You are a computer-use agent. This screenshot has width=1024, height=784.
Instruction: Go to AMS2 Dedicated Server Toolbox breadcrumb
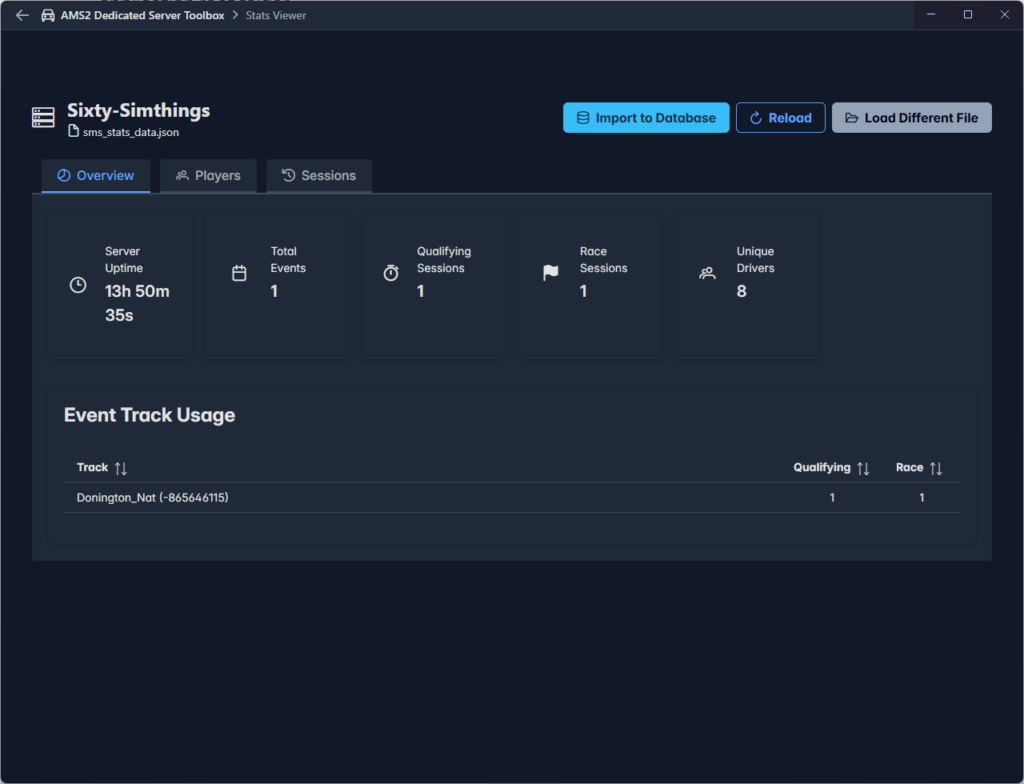[140, 15]
